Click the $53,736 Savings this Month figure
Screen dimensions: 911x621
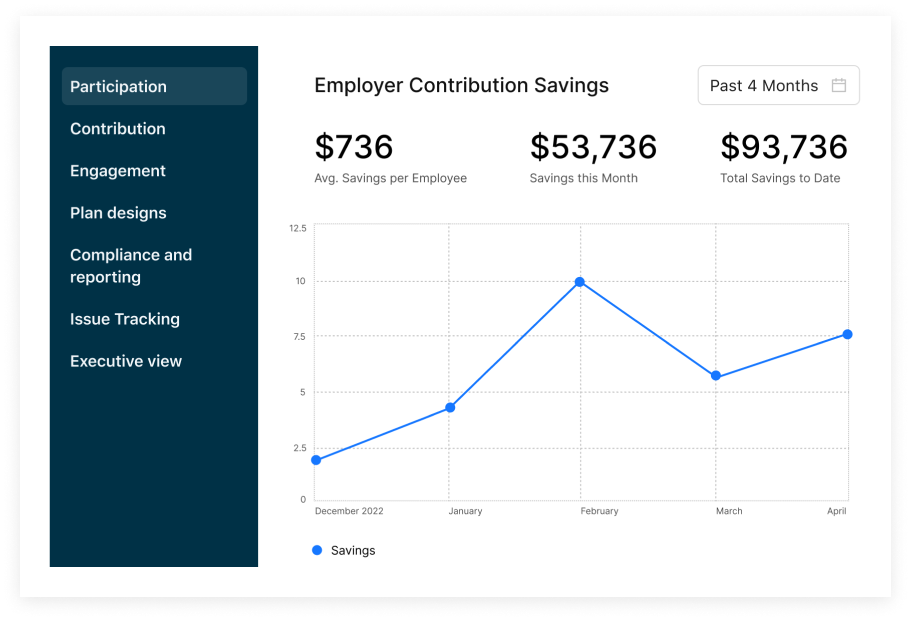pyautogui.click(x=593, y=147)
